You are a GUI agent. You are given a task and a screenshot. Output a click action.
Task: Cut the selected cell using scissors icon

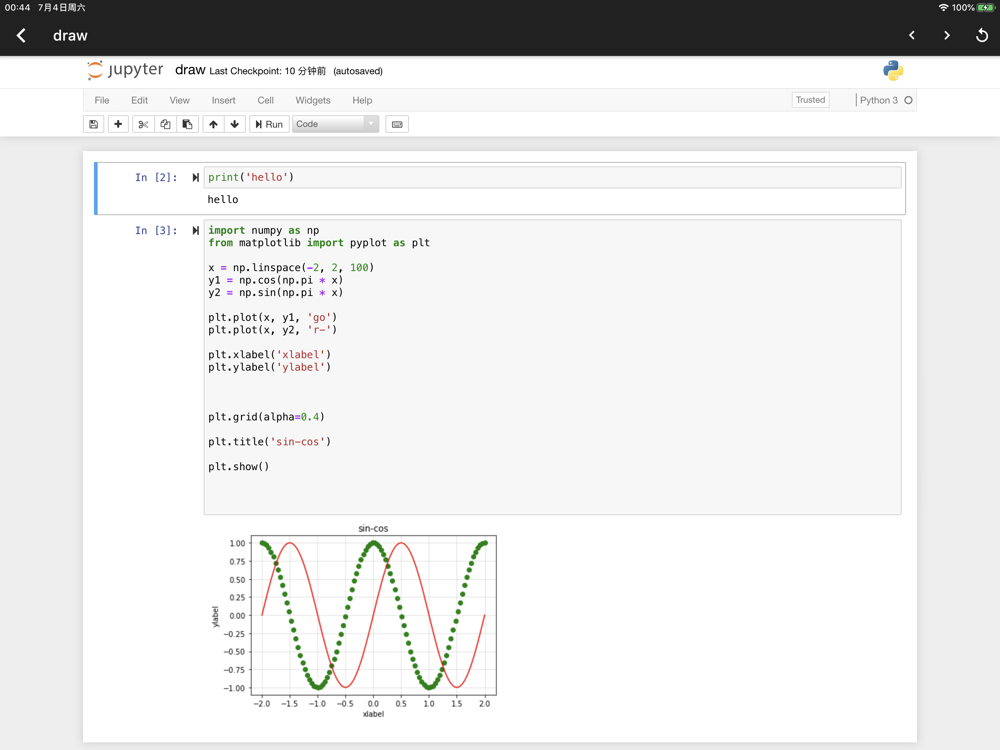[143, 124]
